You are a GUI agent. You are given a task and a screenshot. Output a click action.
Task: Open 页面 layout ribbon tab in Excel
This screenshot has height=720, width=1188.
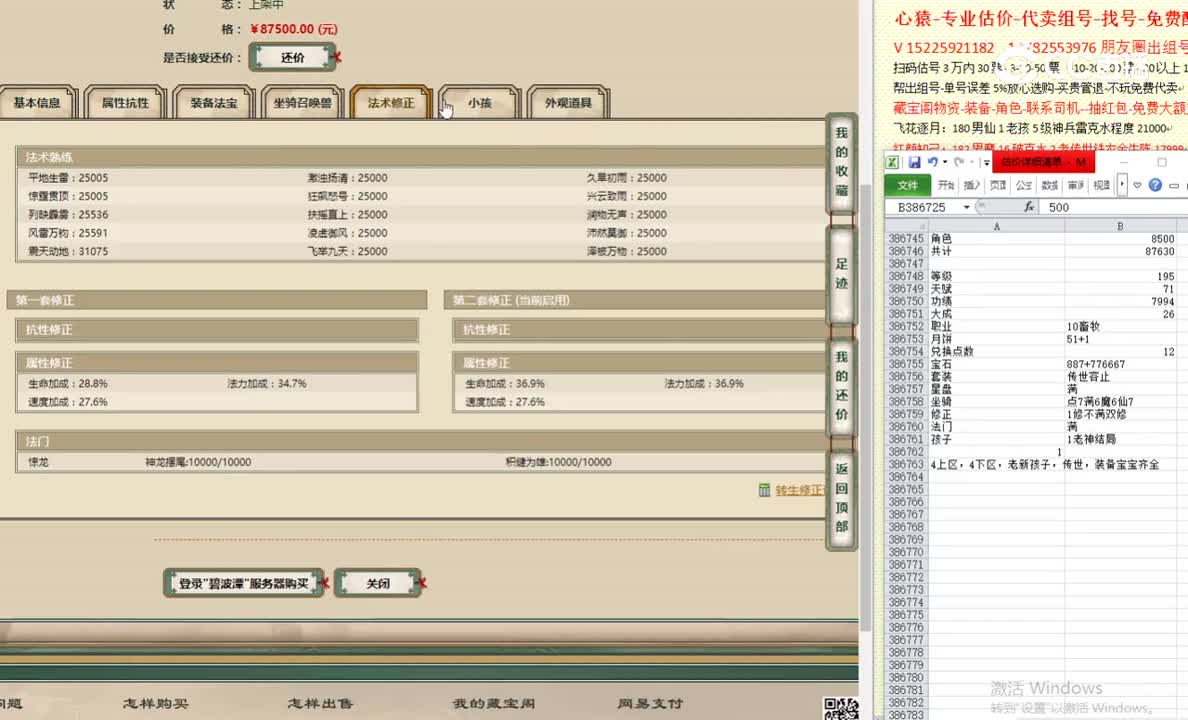point(998,185)
